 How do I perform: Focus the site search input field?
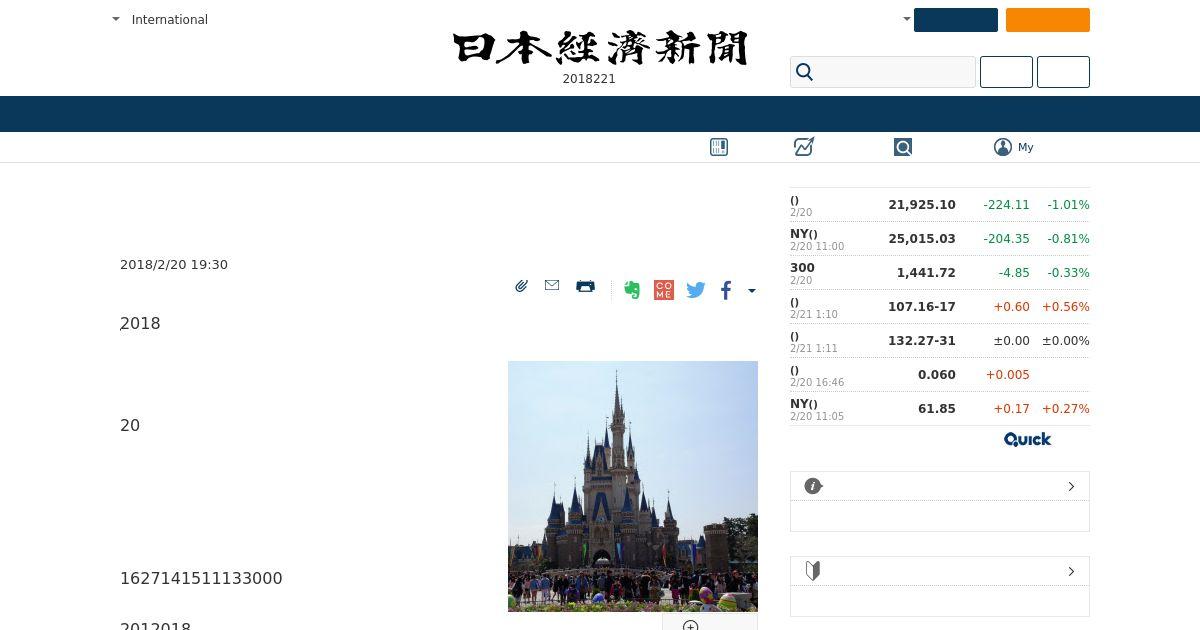tap(883, 72)
